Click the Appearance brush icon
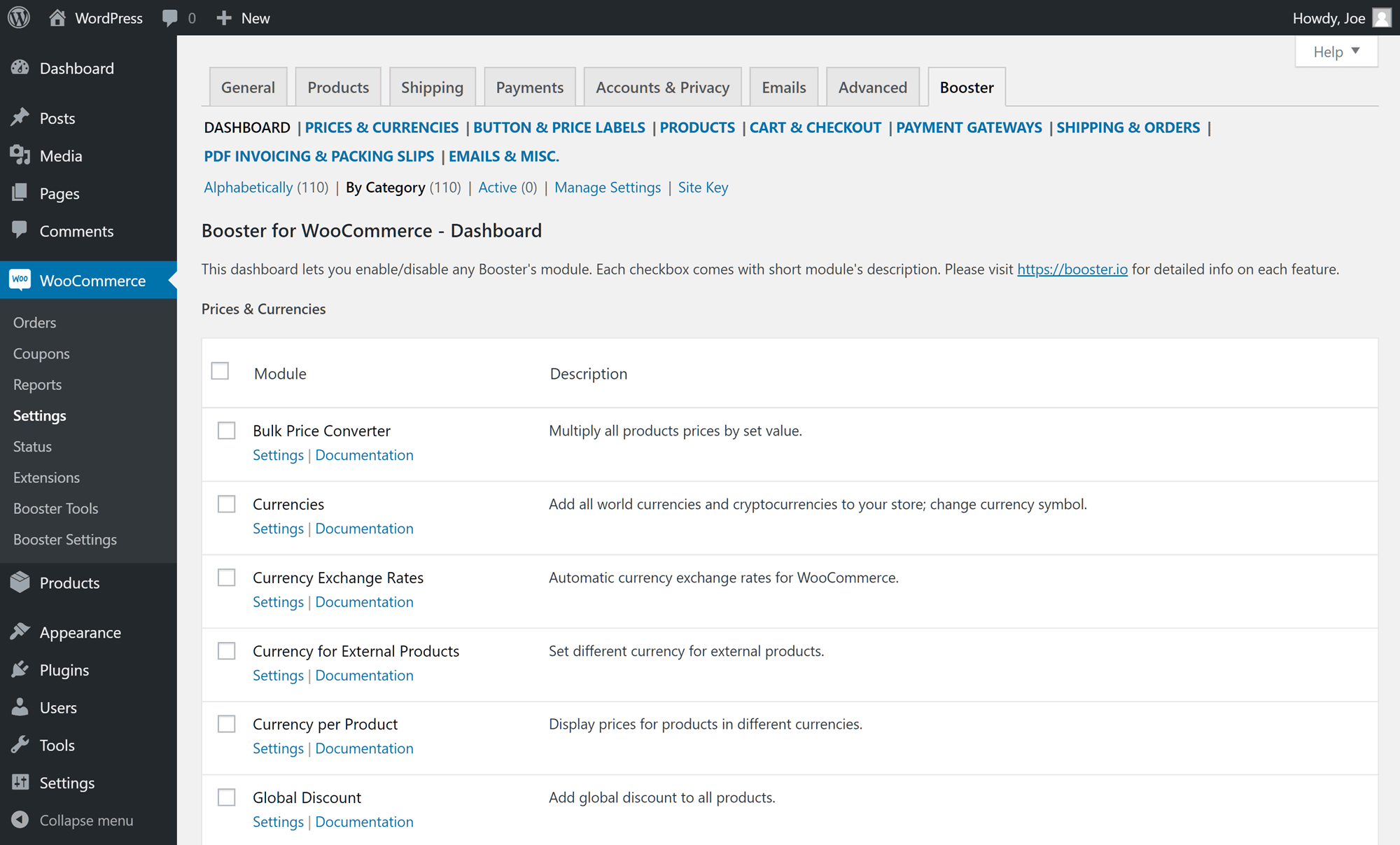This screenshot has height=845, width=1400. pos(20,631)
